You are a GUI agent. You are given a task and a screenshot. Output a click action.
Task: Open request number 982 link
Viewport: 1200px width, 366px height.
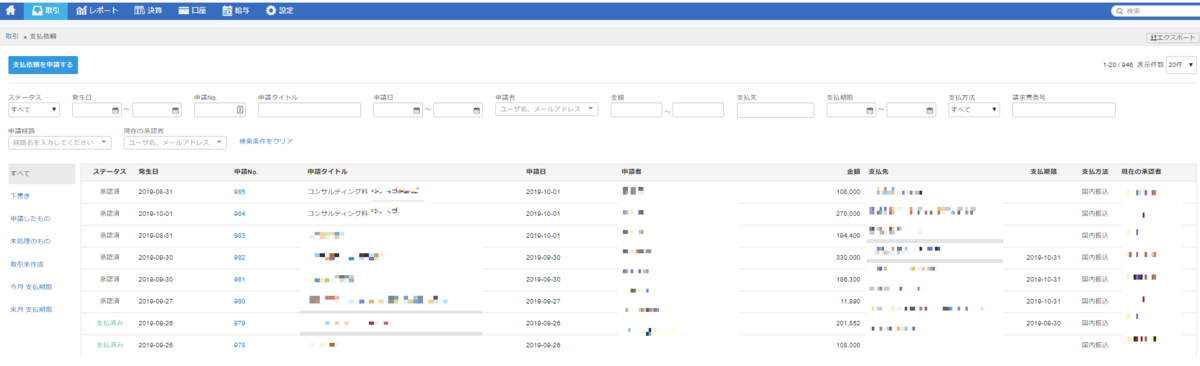tap(239, 257)
